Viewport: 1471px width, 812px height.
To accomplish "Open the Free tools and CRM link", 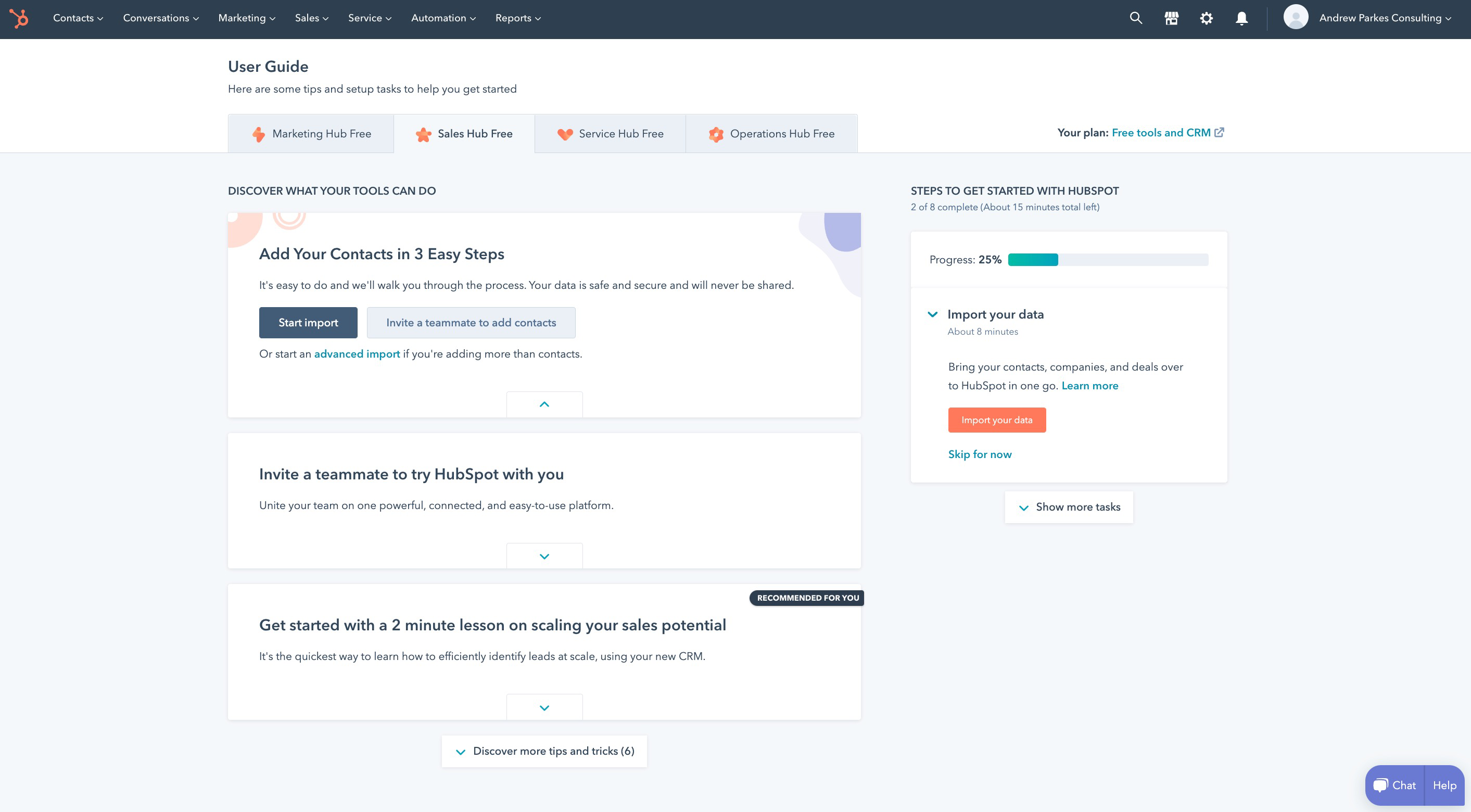I will pyautogui.click(x=1161, y=133).
